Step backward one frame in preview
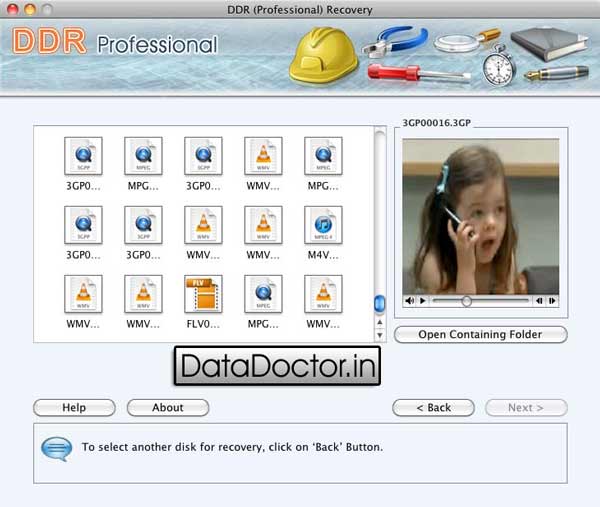 coord(539,301)
